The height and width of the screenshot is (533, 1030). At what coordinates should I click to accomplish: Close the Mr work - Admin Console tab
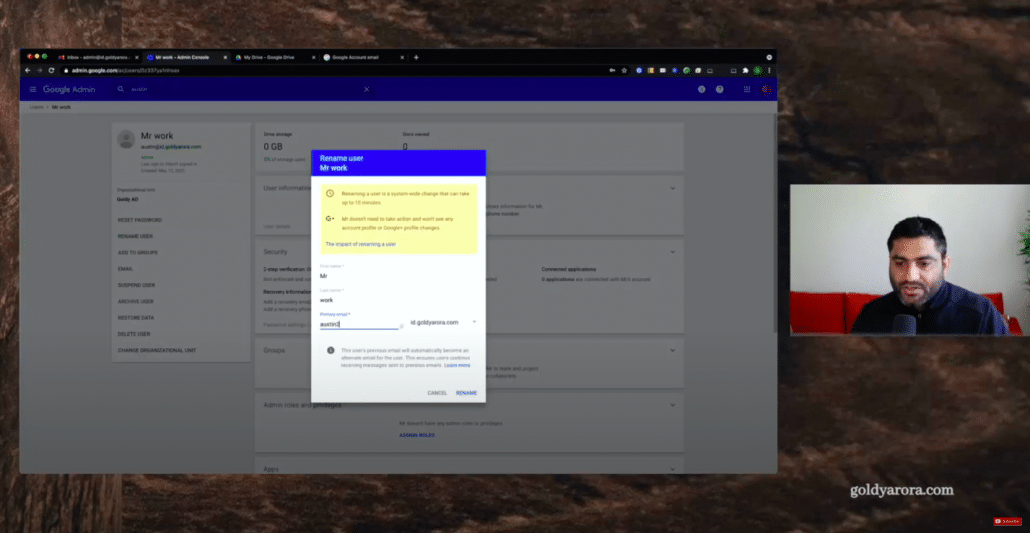click(225, 57)
